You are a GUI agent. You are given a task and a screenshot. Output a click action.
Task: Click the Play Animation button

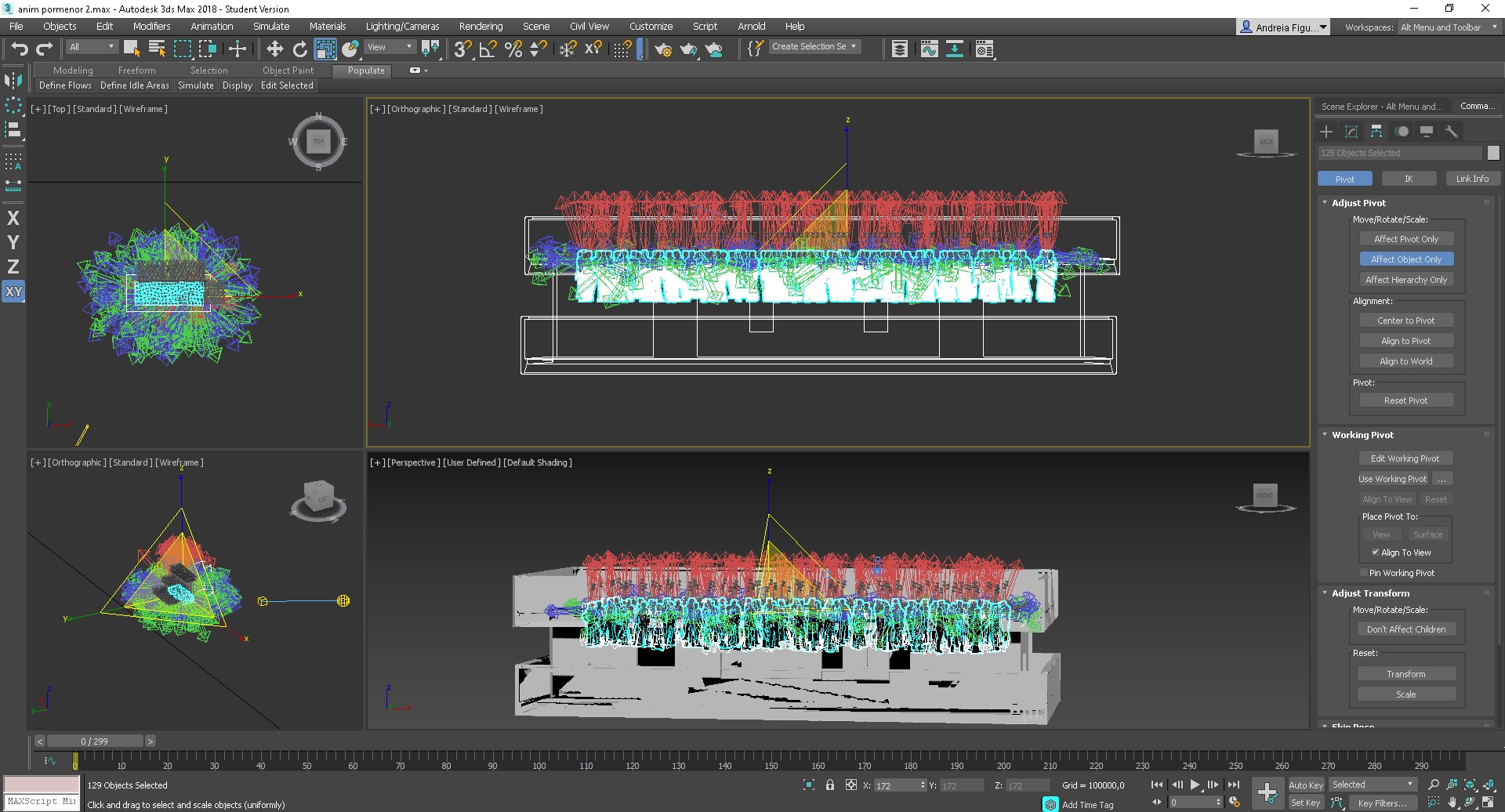click(1195, 785)
